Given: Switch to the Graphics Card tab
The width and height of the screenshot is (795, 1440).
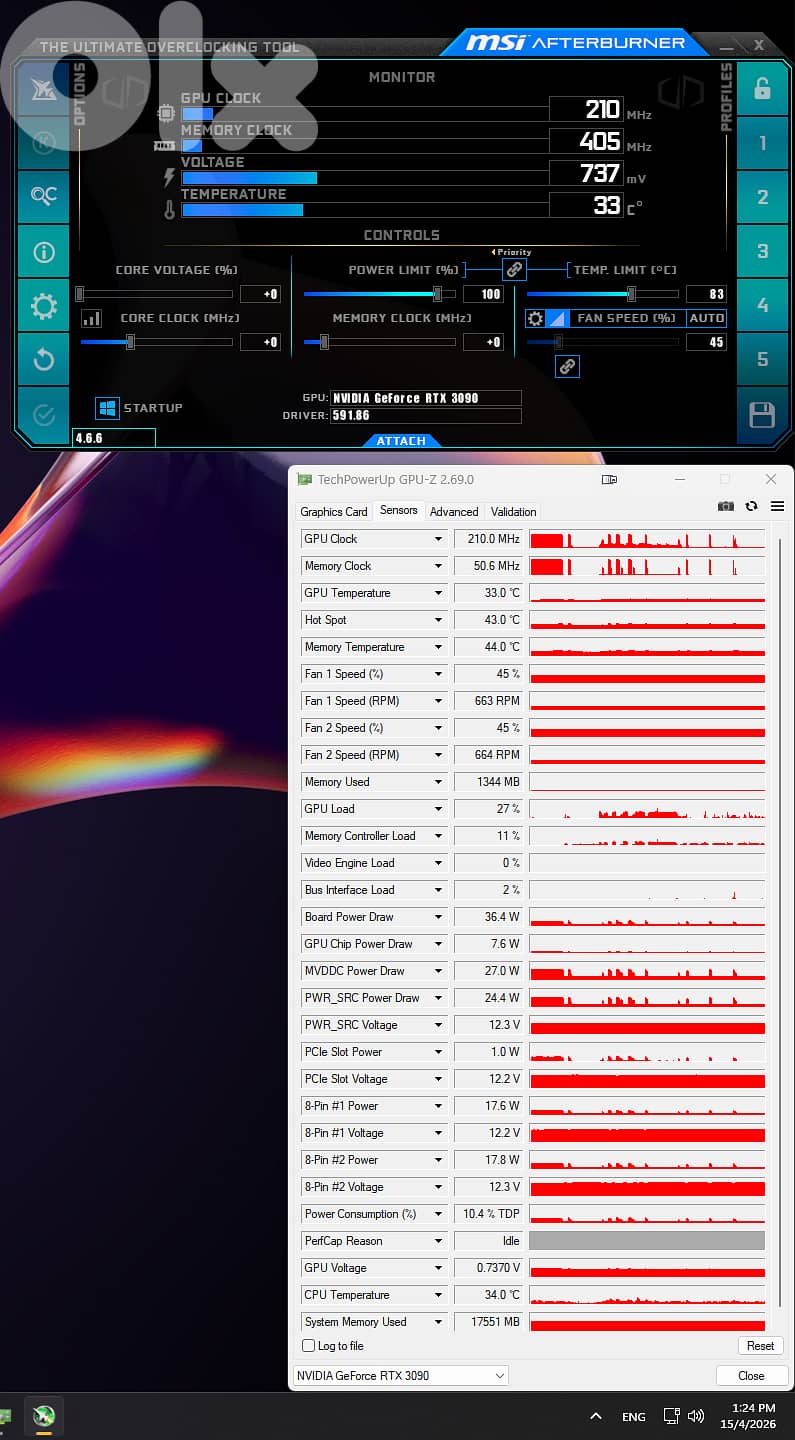Looking at the screenshot, I should [334, 512].
